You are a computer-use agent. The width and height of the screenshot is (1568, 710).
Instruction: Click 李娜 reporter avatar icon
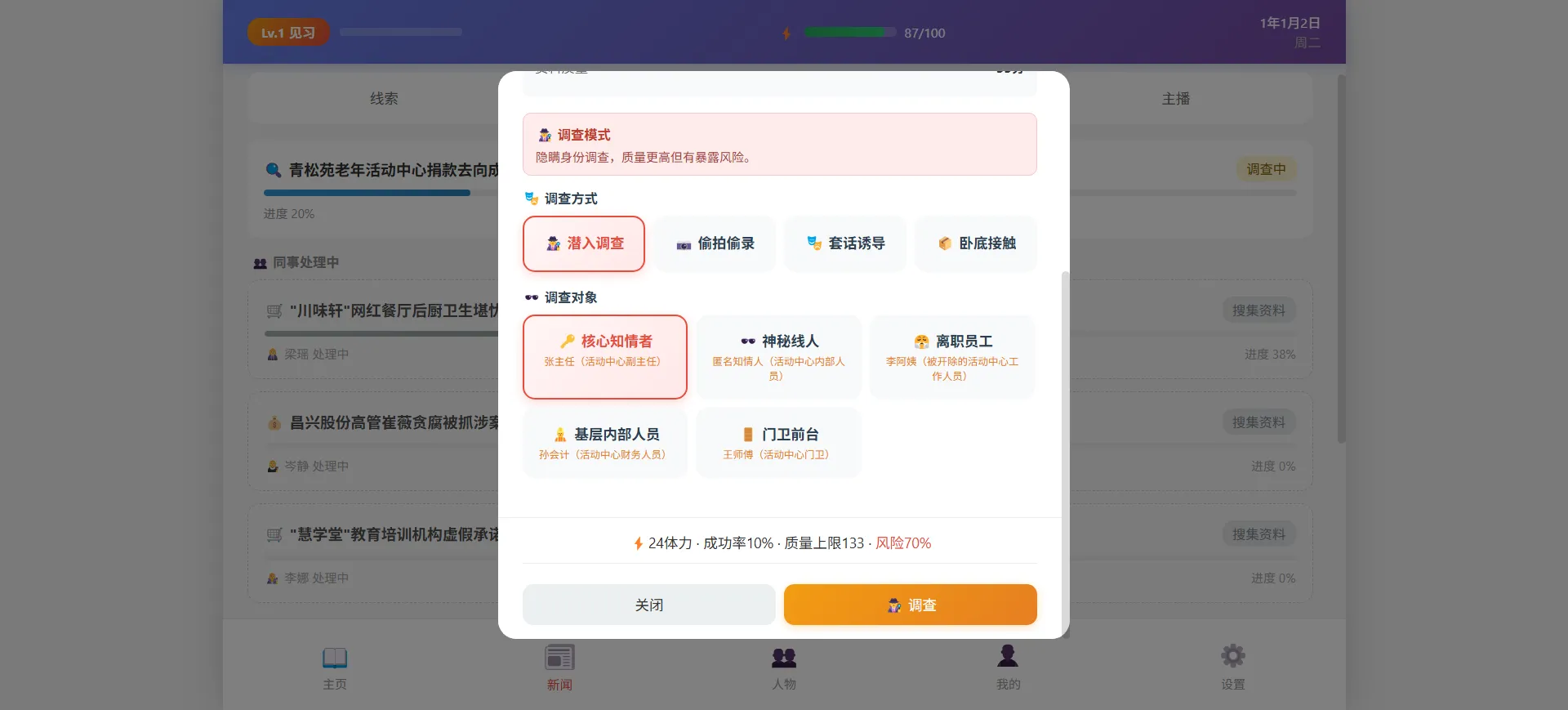pyautogui.click(x=273, y=578)
